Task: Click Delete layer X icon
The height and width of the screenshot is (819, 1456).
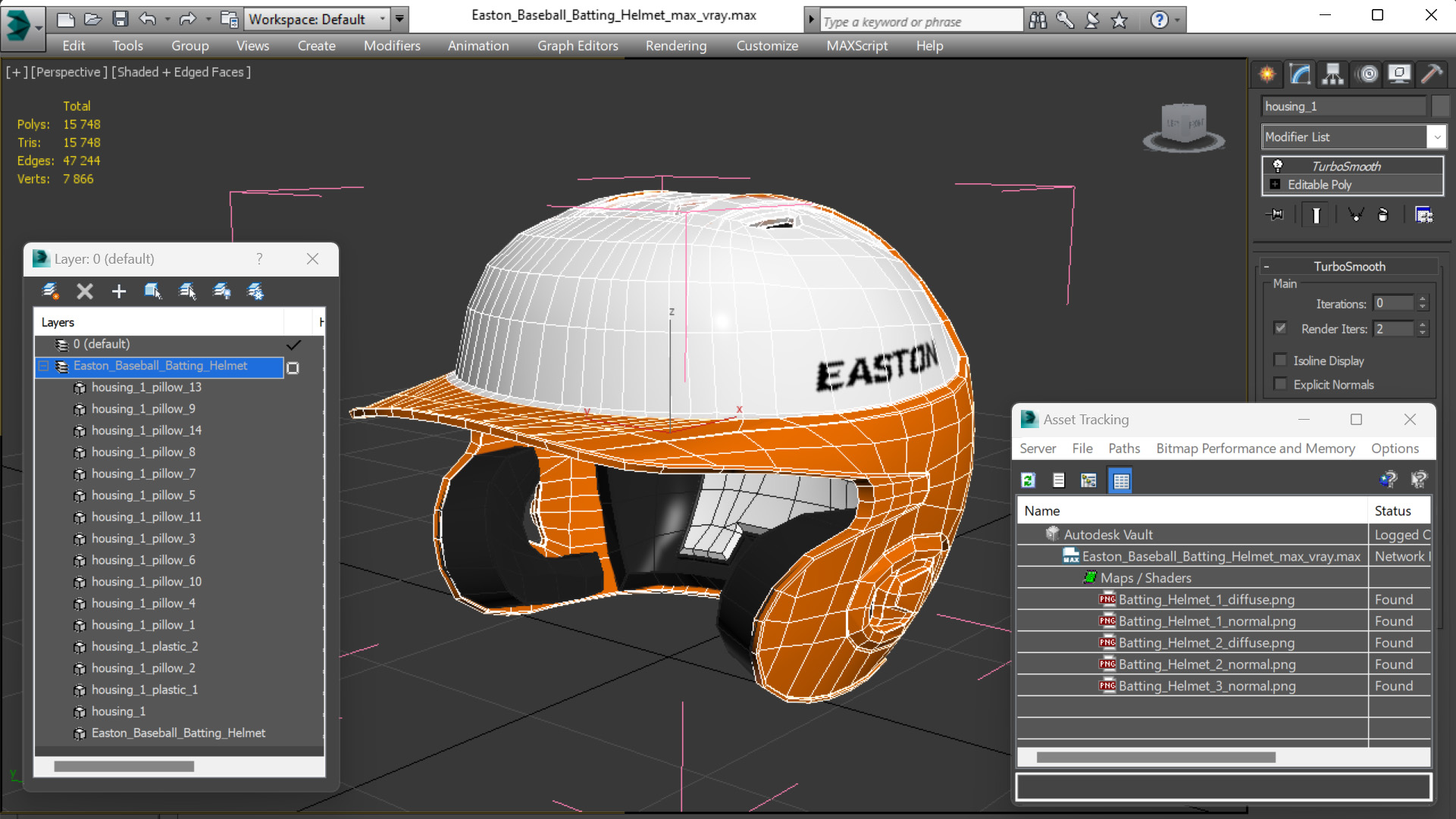Action: [x=85, y=291]
